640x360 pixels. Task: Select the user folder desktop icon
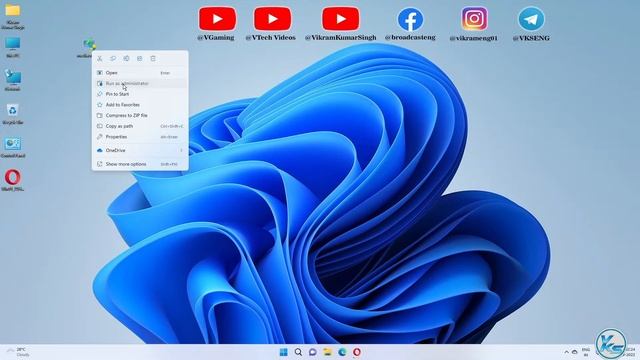point(13,17)
